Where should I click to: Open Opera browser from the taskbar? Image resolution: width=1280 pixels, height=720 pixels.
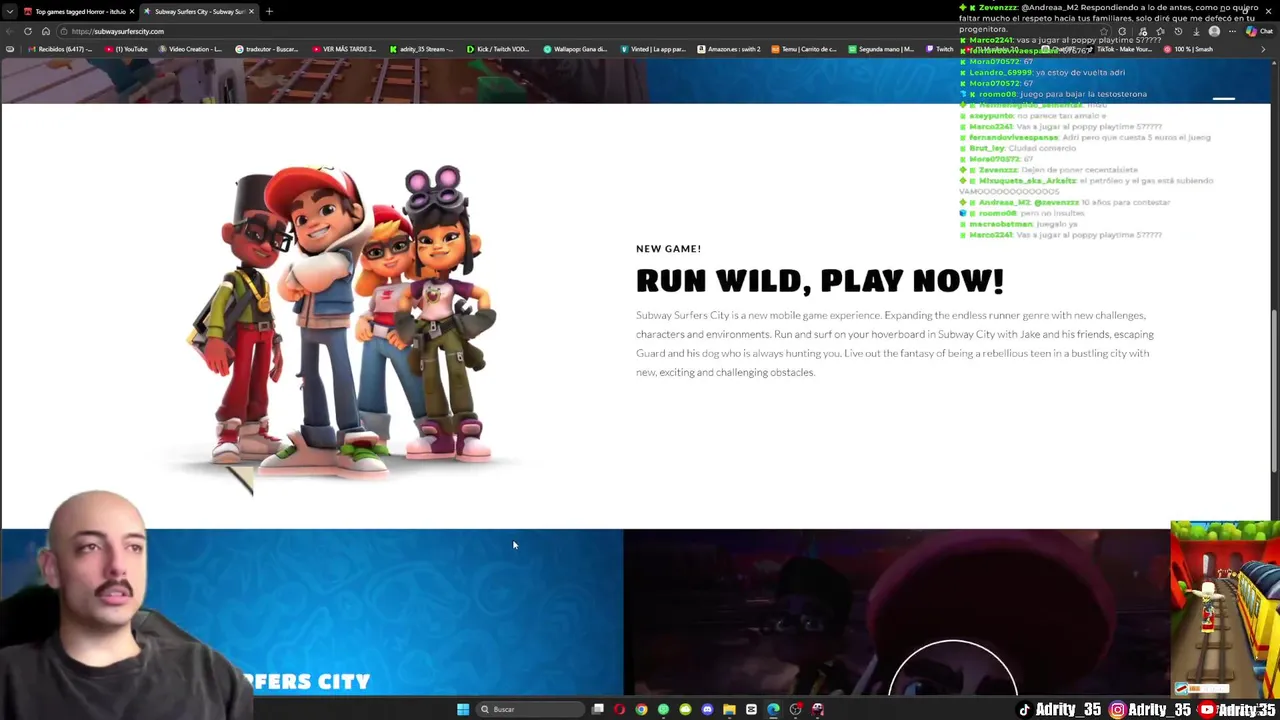coord(619,709)
